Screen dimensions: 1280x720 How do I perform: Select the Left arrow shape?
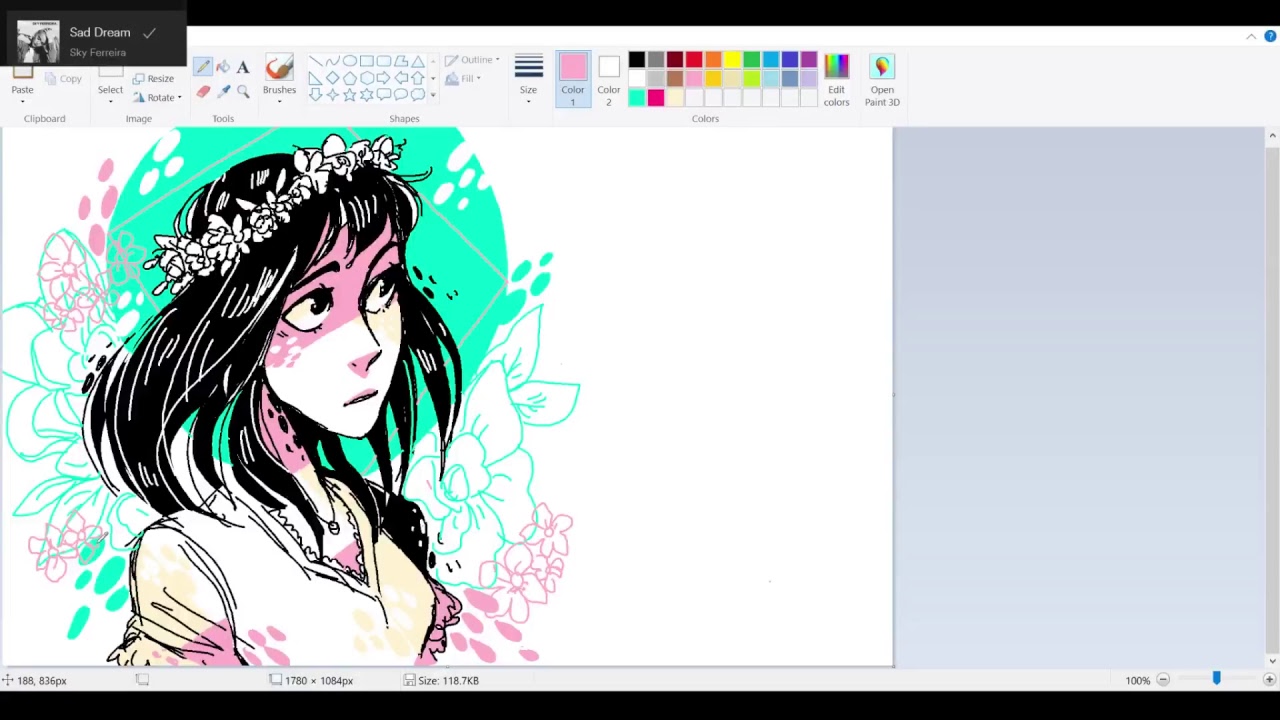(x=400, y=78)
